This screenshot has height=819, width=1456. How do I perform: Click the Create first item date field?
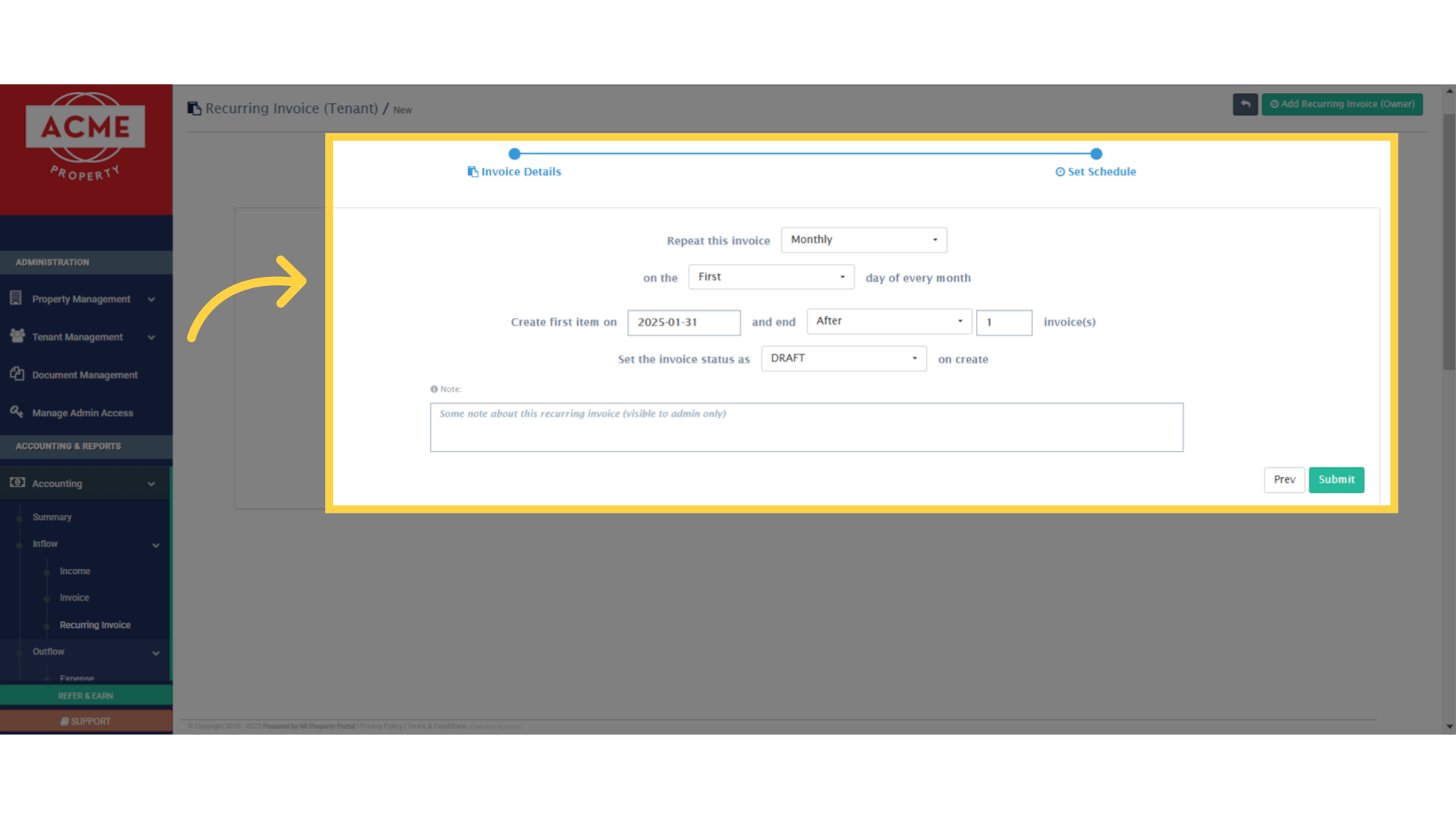683,322
